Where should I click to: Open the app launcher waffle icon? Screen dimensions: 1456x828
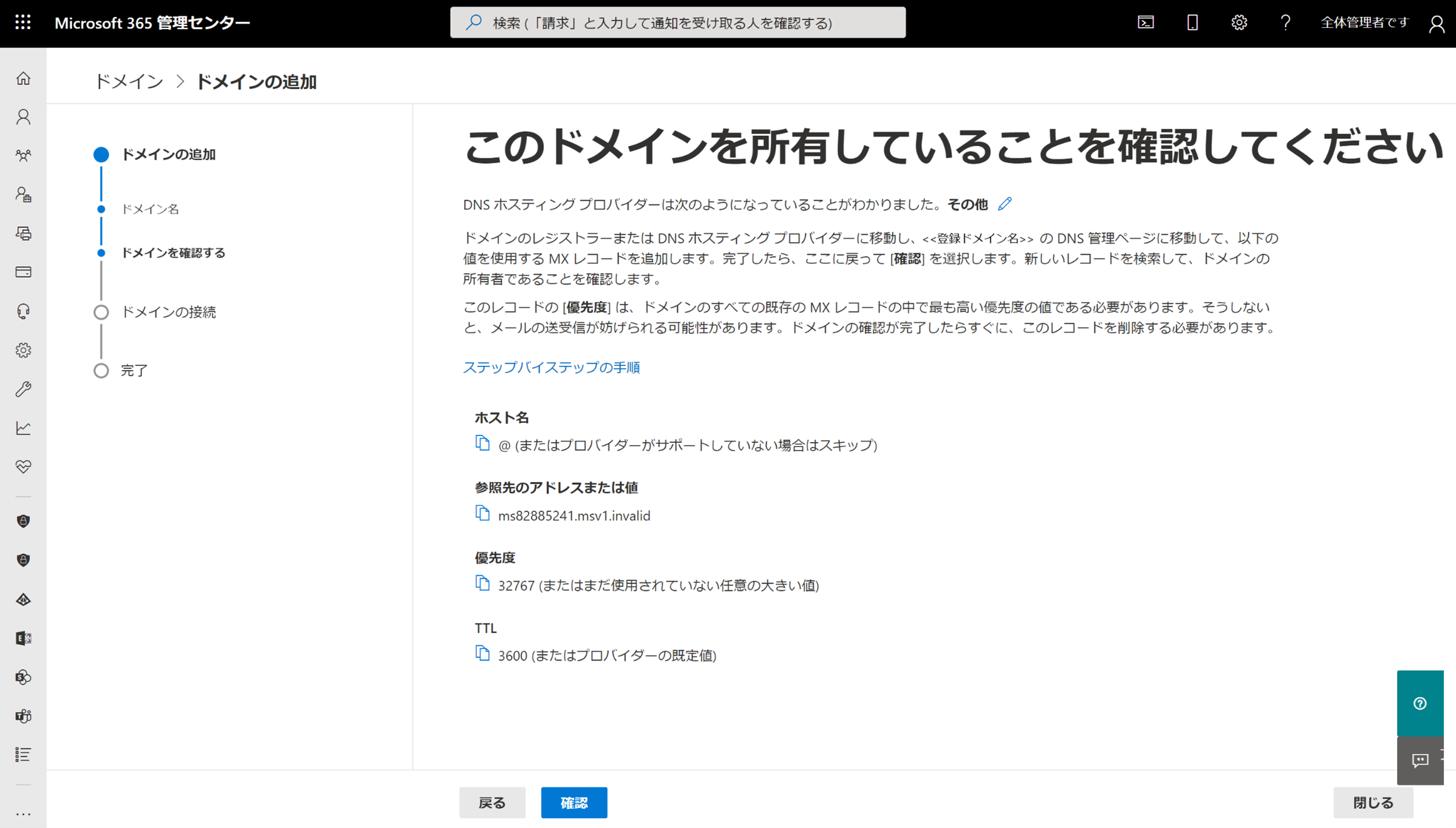click(x=23, y=22)
